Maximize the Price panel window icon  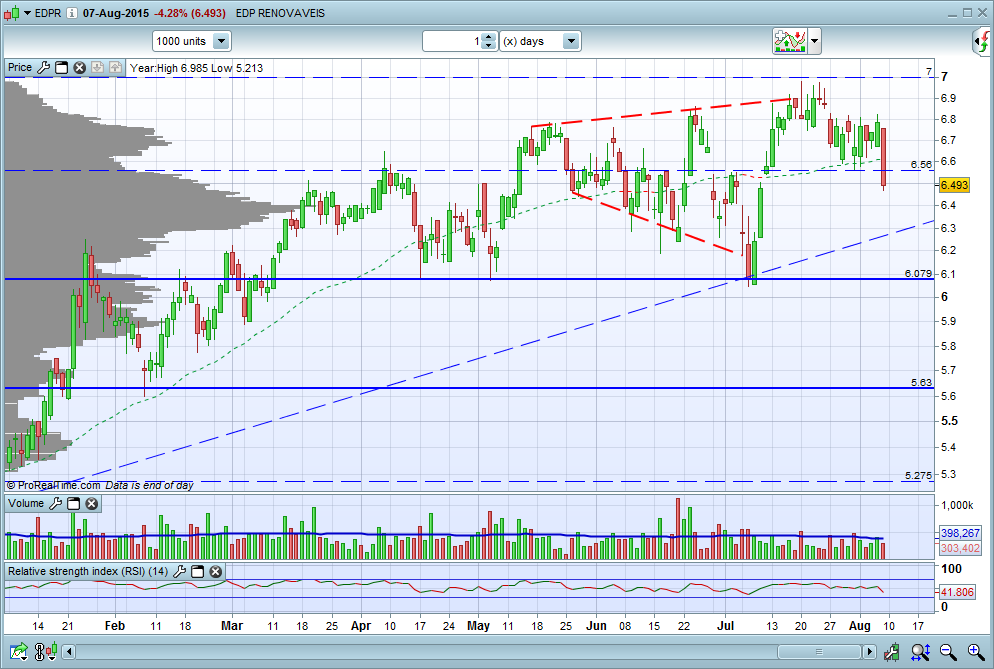click(x=61, y=68)
